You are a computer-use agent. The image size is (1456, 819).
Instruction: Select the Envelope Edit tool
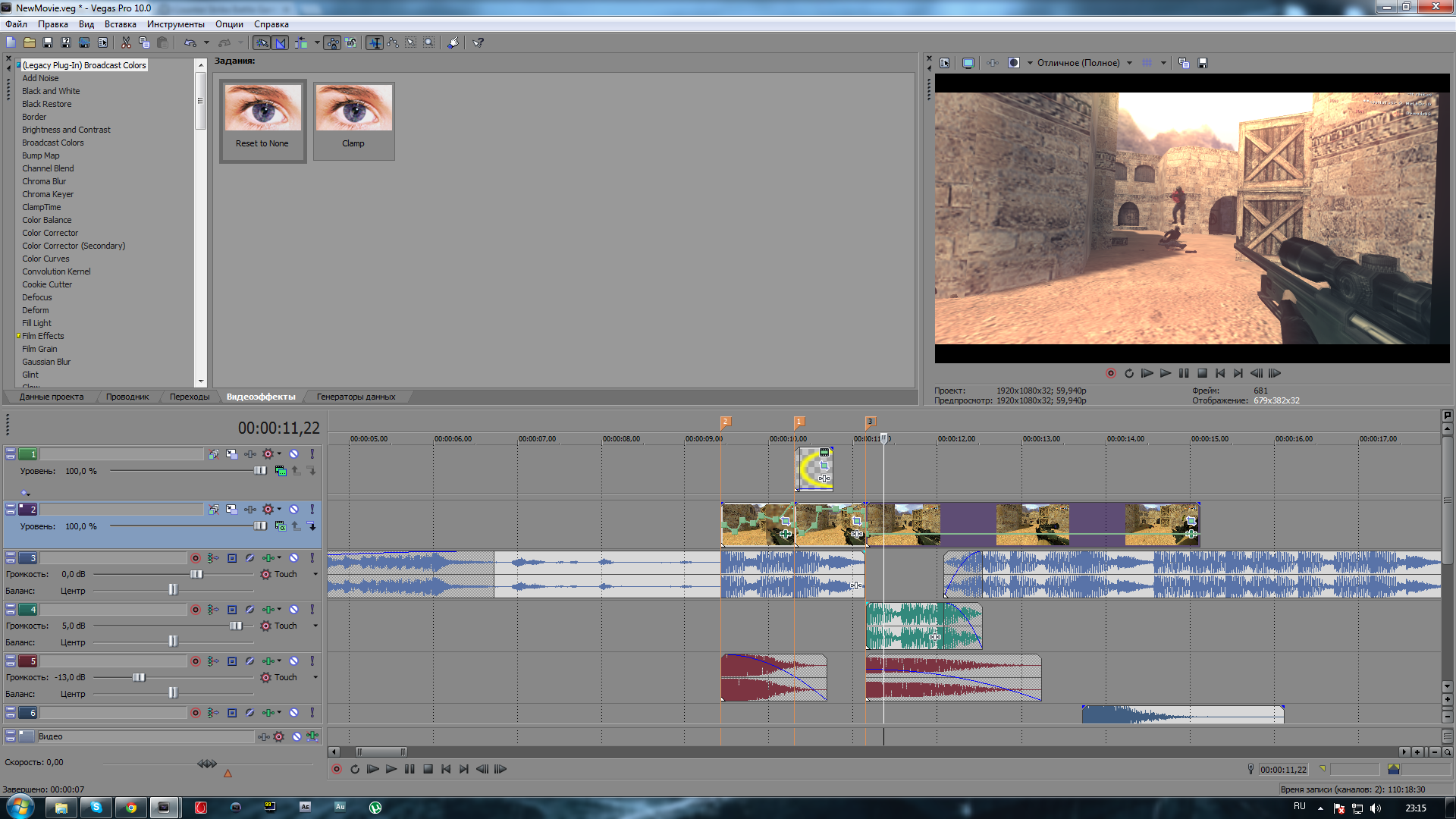(x=393, y=43)
